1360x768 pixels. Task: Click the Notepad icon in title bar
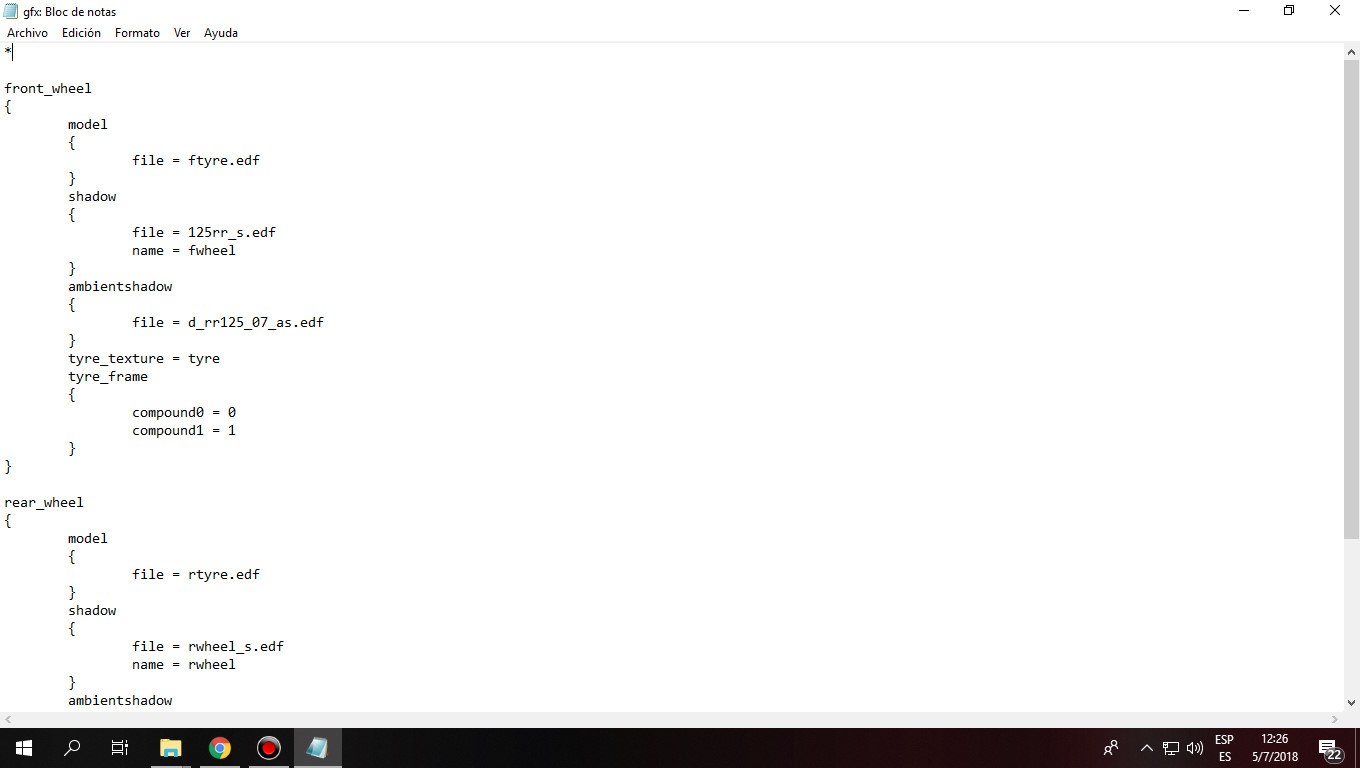11,11
